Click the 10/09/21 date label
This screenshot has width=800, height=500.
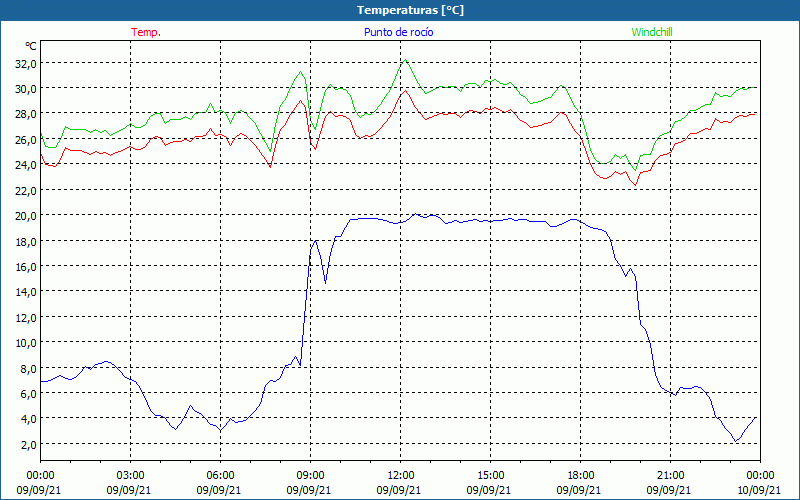coord(759,490)
